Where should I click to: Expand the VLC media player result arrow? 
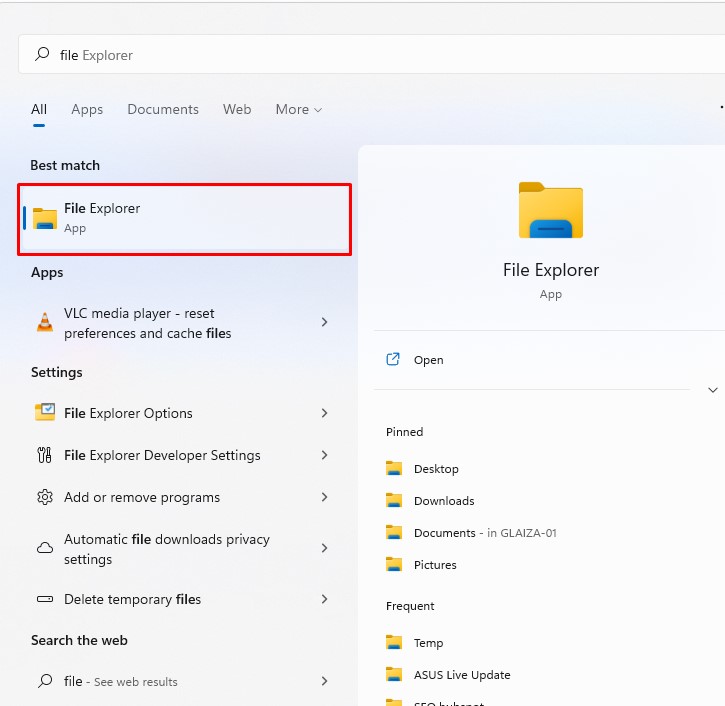[x=324, y=322]
